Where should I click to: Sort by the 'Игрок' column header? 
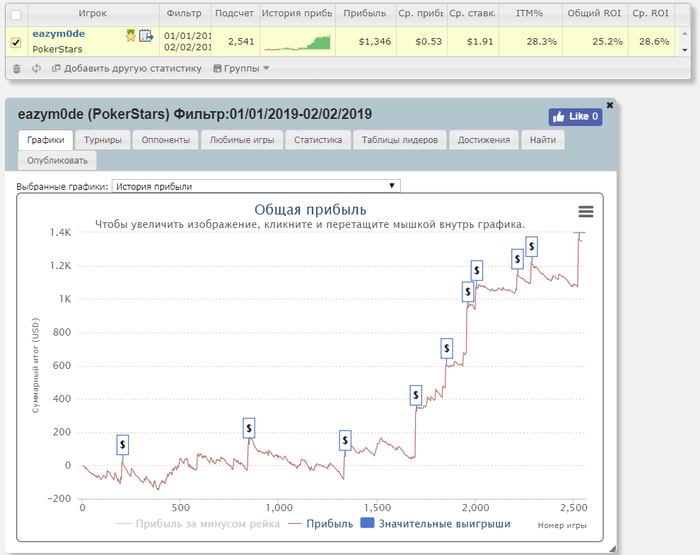click(93, 13)
